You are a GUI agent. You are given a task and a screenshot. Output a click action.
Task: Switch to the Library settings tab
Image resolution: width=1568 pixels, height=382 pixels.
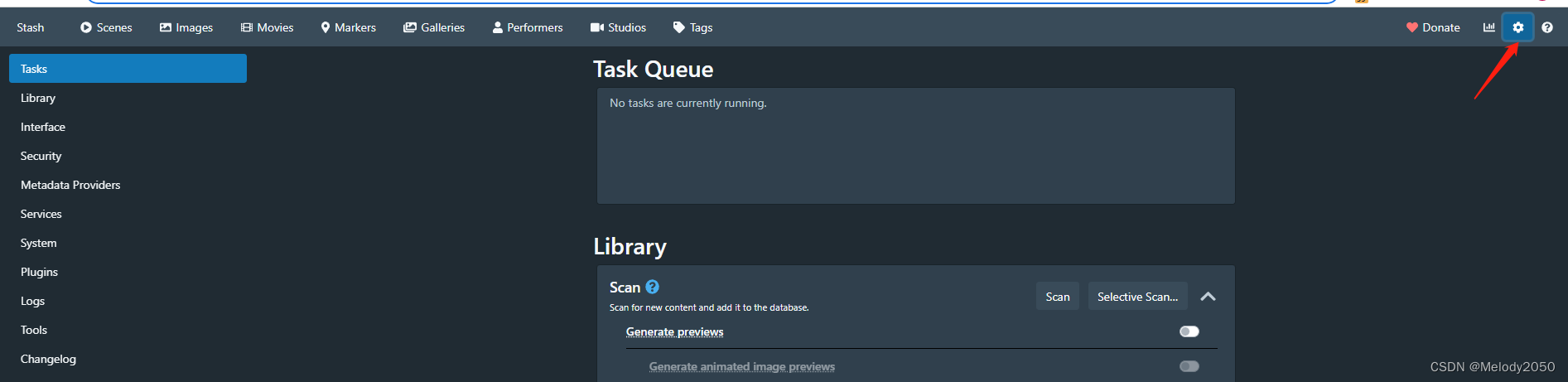[128, 98]
